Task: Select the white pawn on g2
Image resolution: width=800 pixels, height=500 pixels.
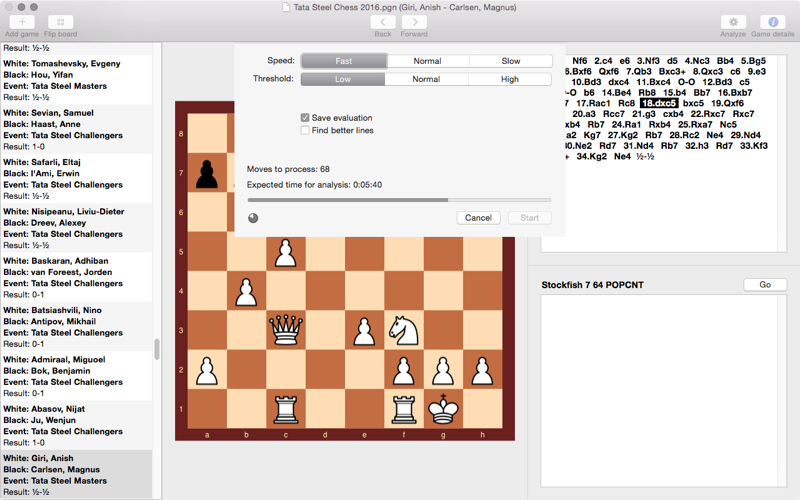Action: [443, 370]
